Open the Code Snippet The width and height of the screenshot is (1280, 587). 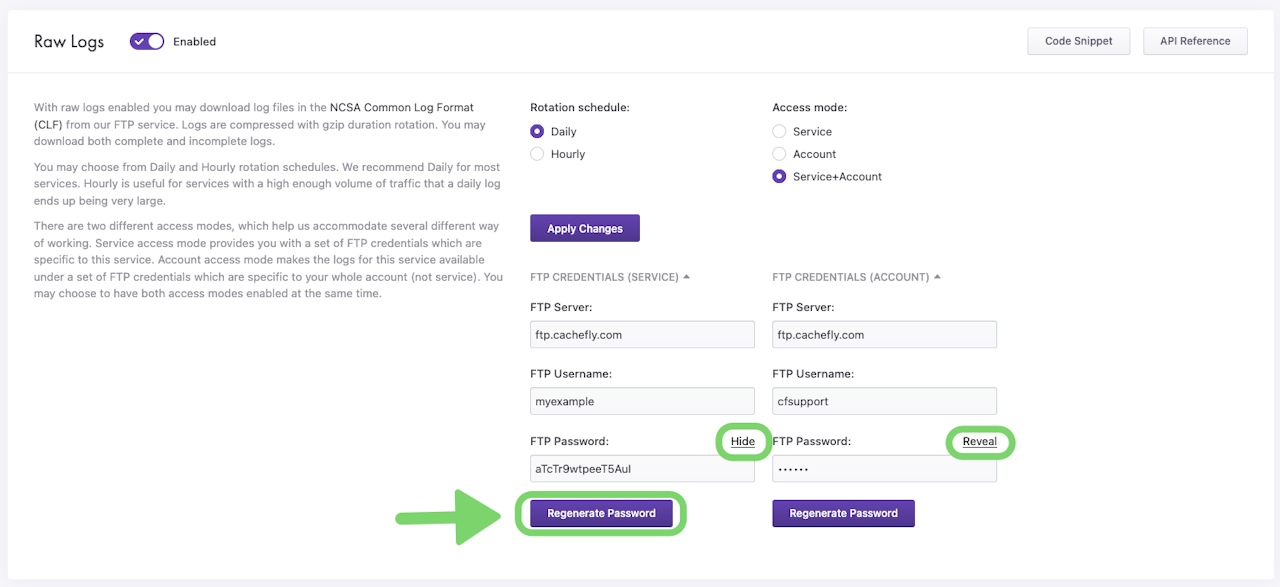1078,41
